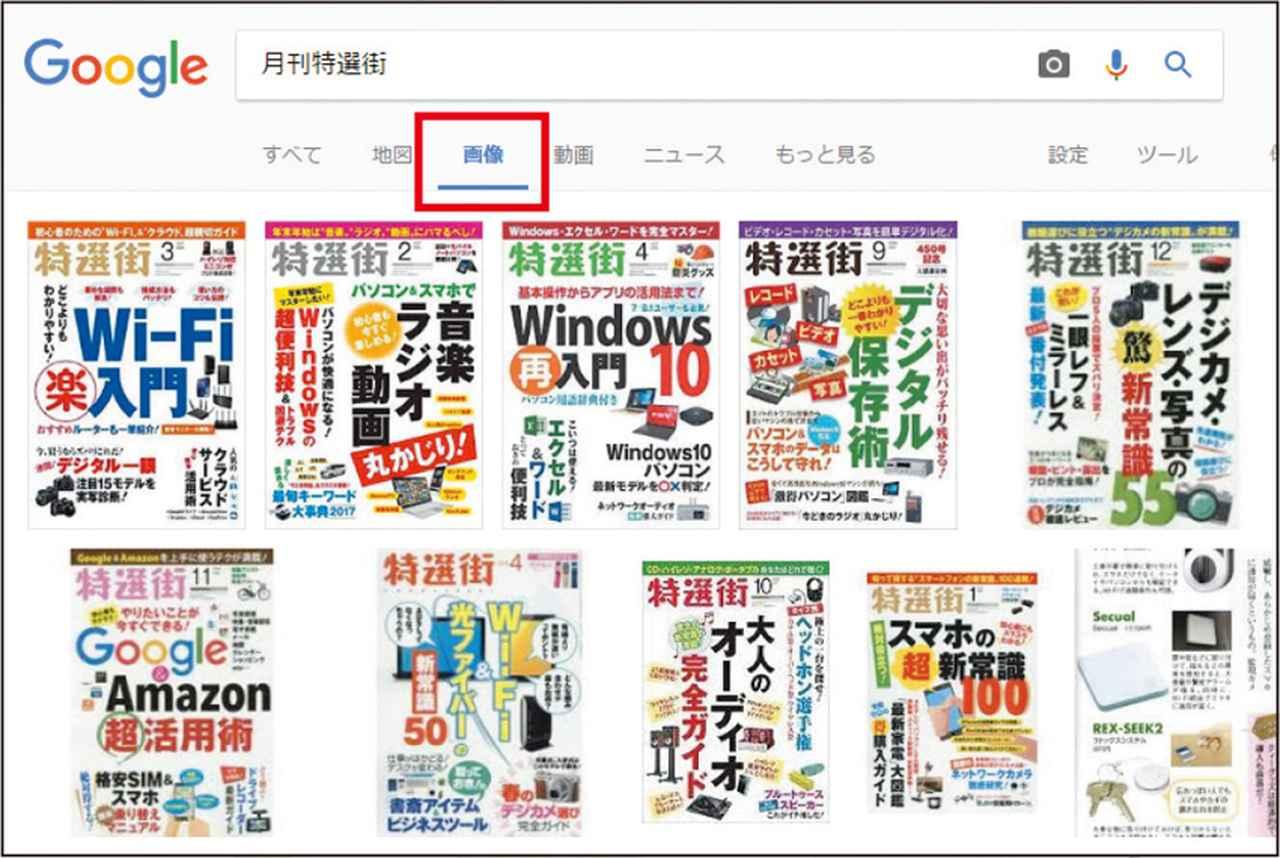The height and width of the screenshot is (858, 1280).
Task: Focus the search box containing 月刊特選街
Action: 729,65
